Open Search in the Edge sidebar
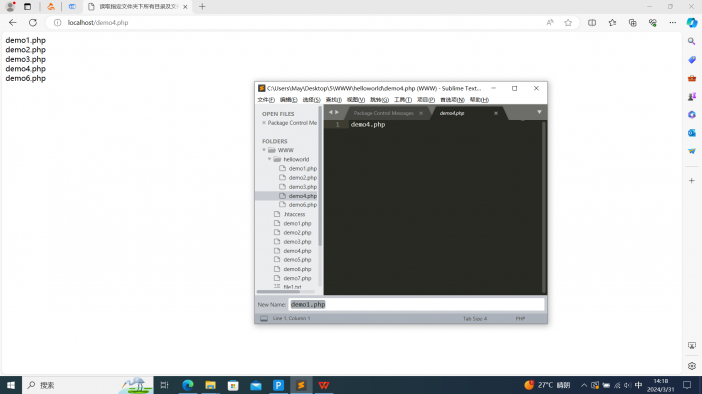 pos(692,41)
